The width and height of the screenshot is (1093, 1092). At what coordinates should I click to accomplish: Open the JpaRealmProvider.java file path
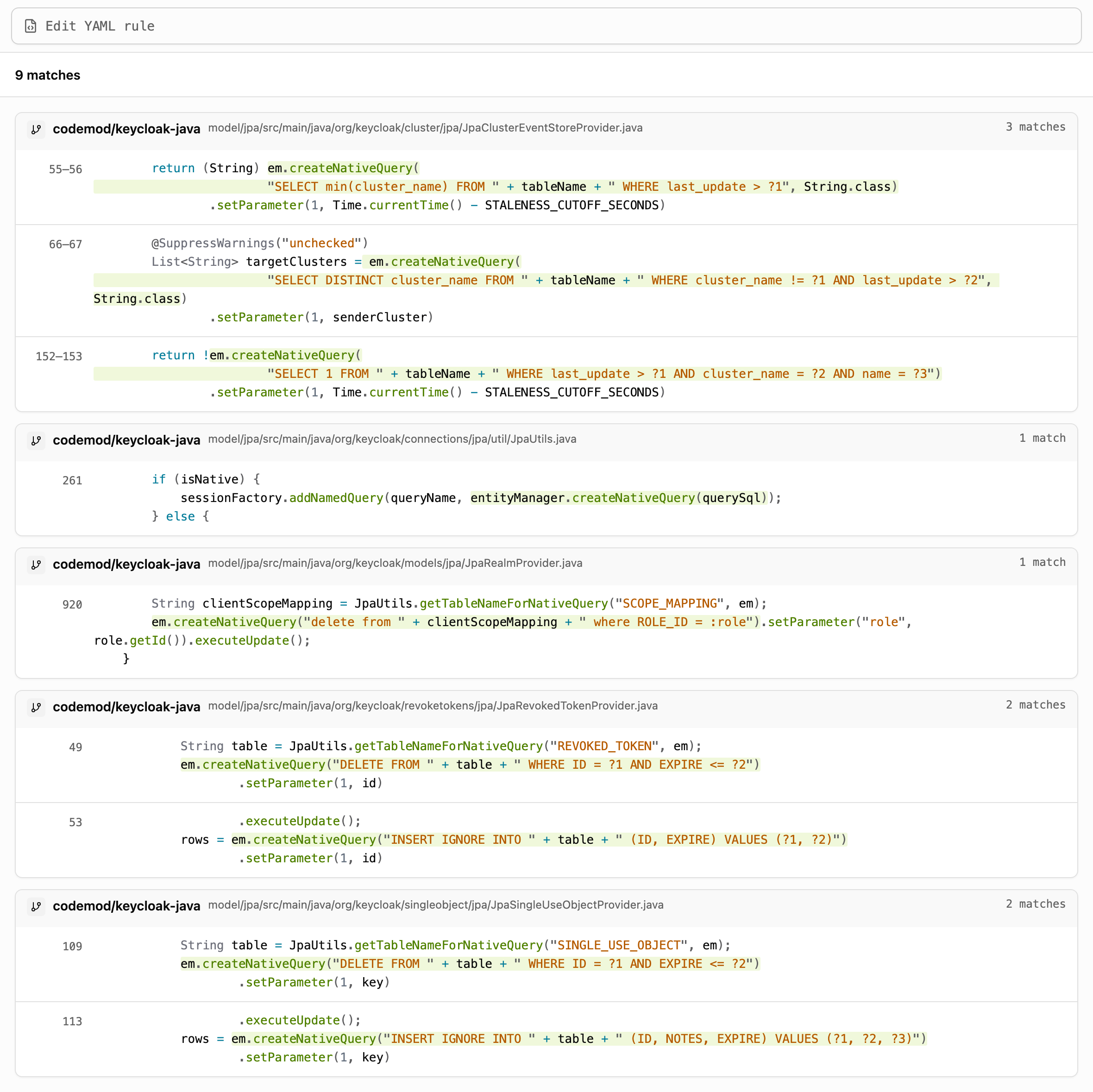click(395, 563)
